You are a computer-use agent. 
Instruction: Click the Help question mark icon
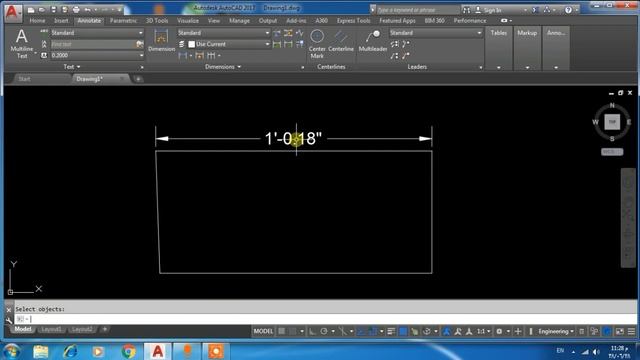568,10
